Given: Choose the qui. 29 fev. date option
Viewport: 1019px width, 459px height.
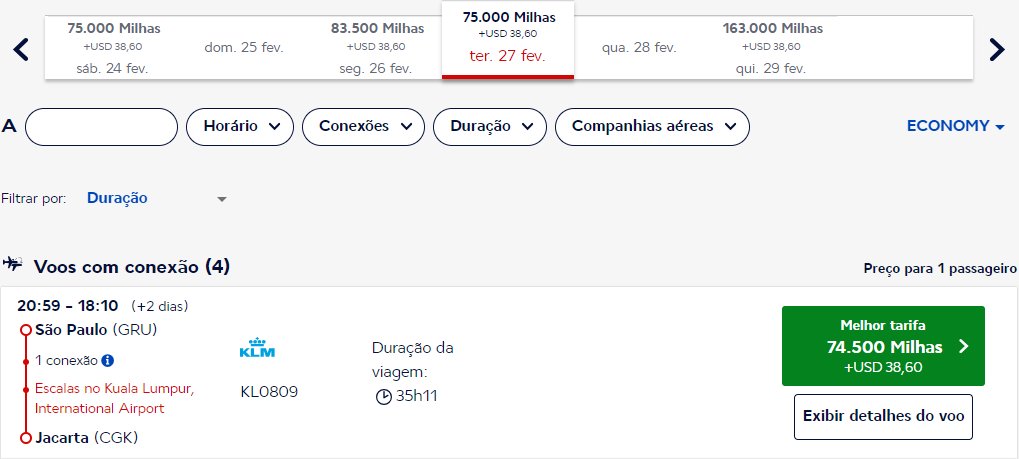Looking at the screenshot, I should click(x=773, y=49).
